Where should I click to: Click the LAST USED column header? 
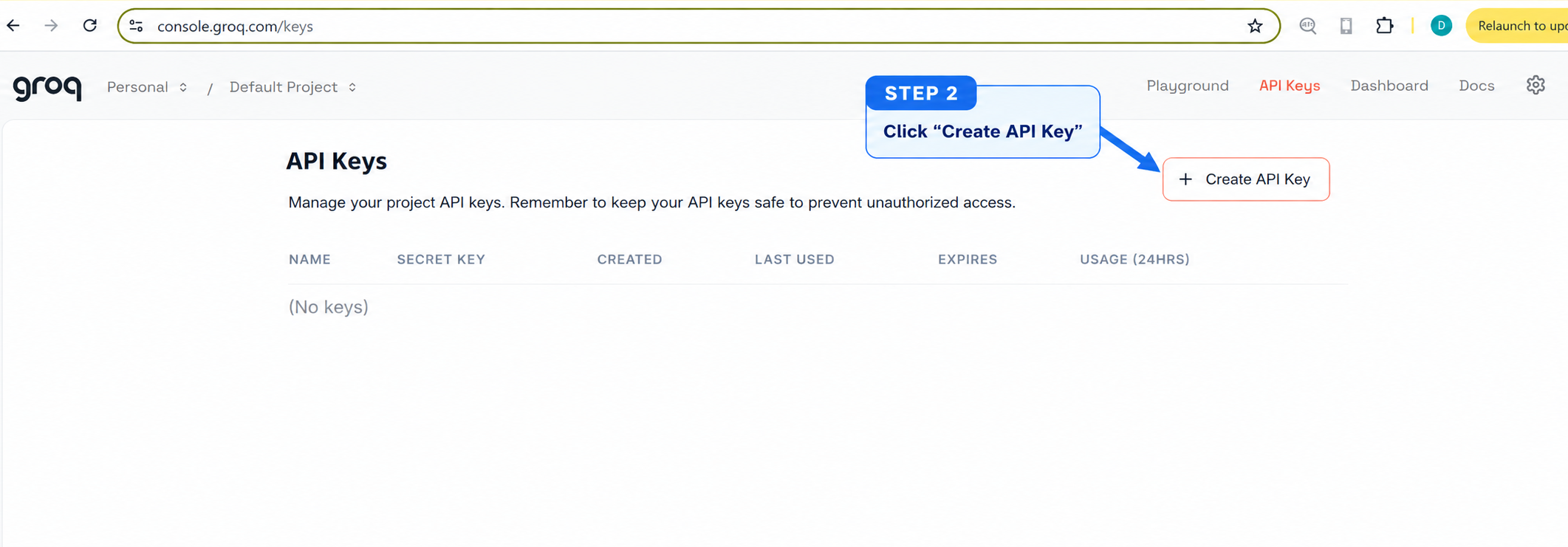(x=795, y=259)
